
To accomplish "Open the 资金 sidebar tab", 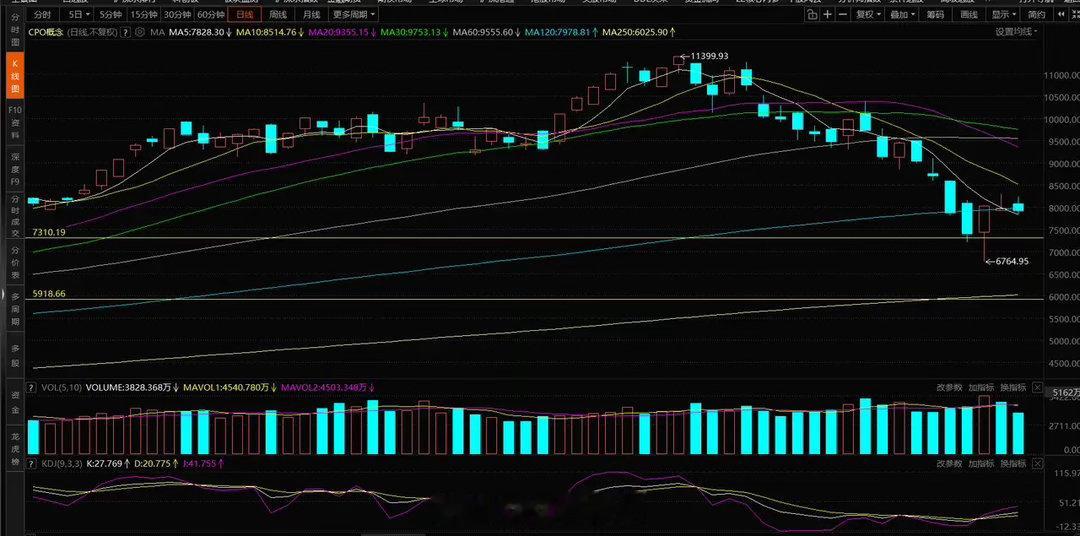I will pyautogui.click(x=14, y=402).
